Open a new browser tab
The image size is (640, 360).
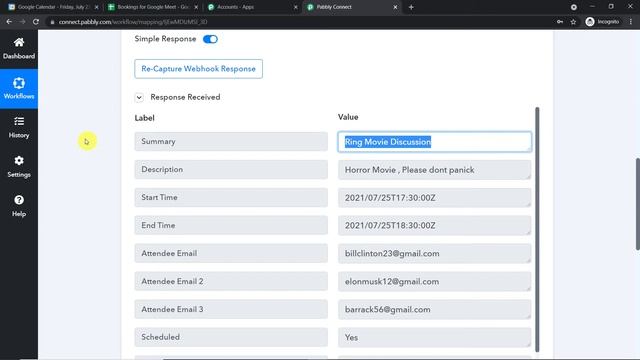click(411, 7)
